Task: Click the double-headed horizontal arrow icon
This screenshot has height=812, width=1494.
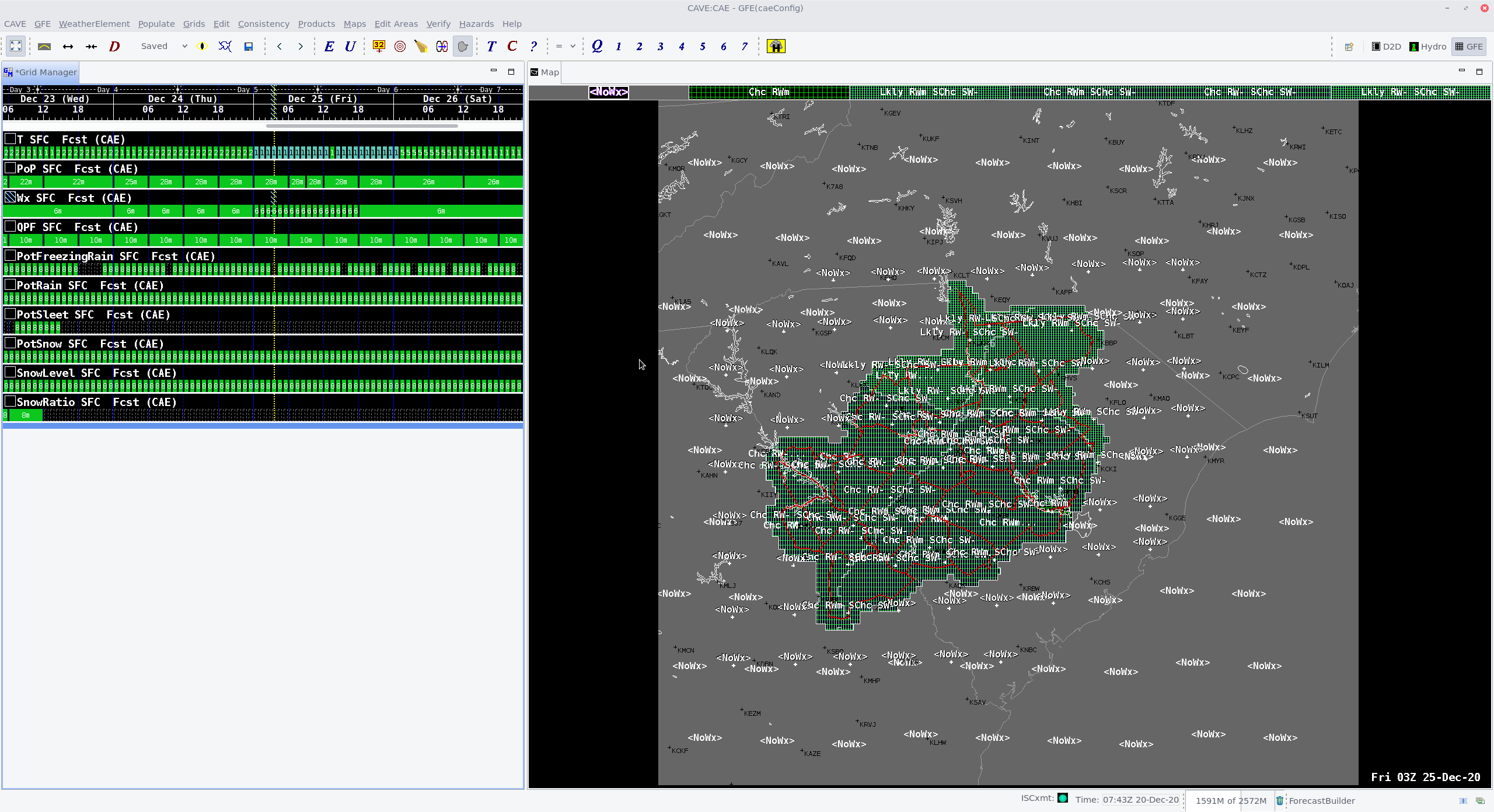Action: click(68, 46)
